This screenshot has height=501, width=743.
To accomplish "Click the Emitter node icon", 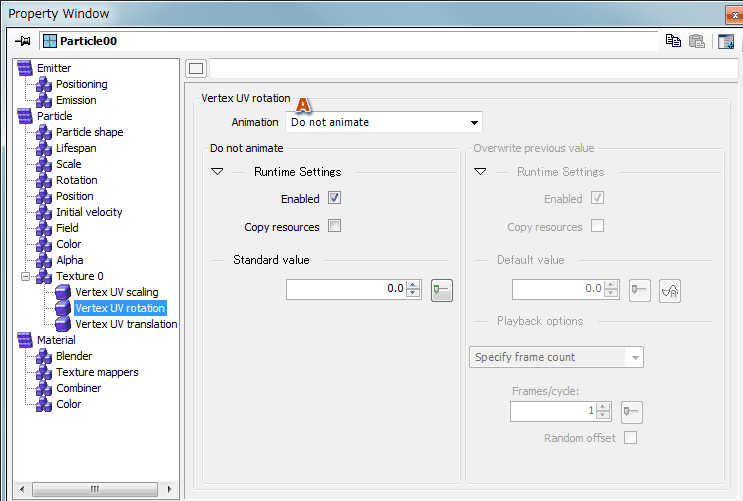I will point(25,68).
